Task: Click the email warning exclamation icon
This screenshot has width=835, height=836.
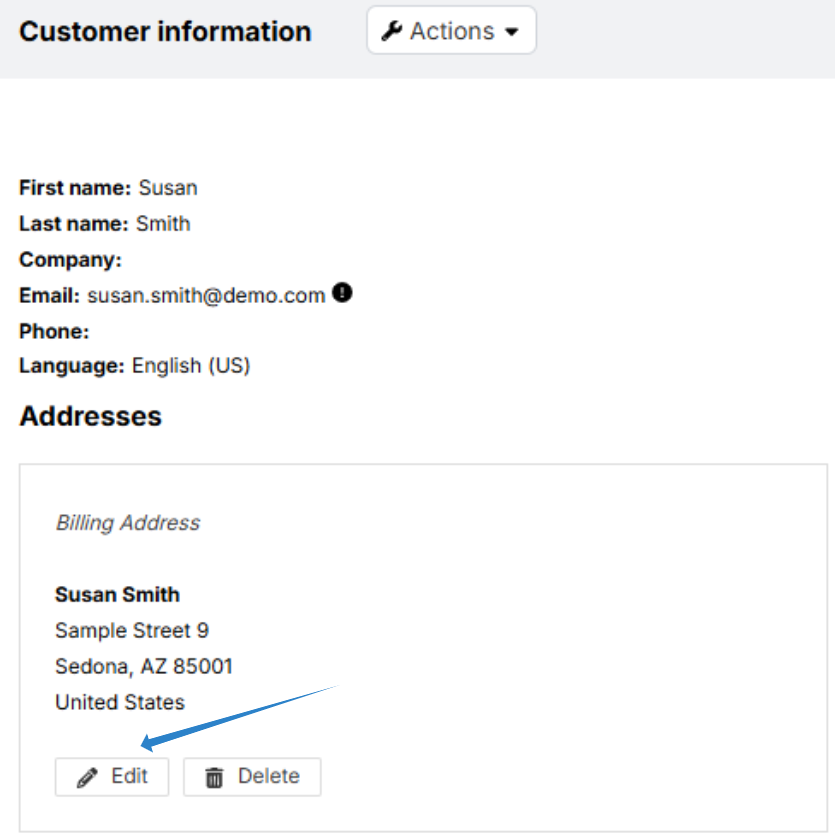Action: point(342,293)
